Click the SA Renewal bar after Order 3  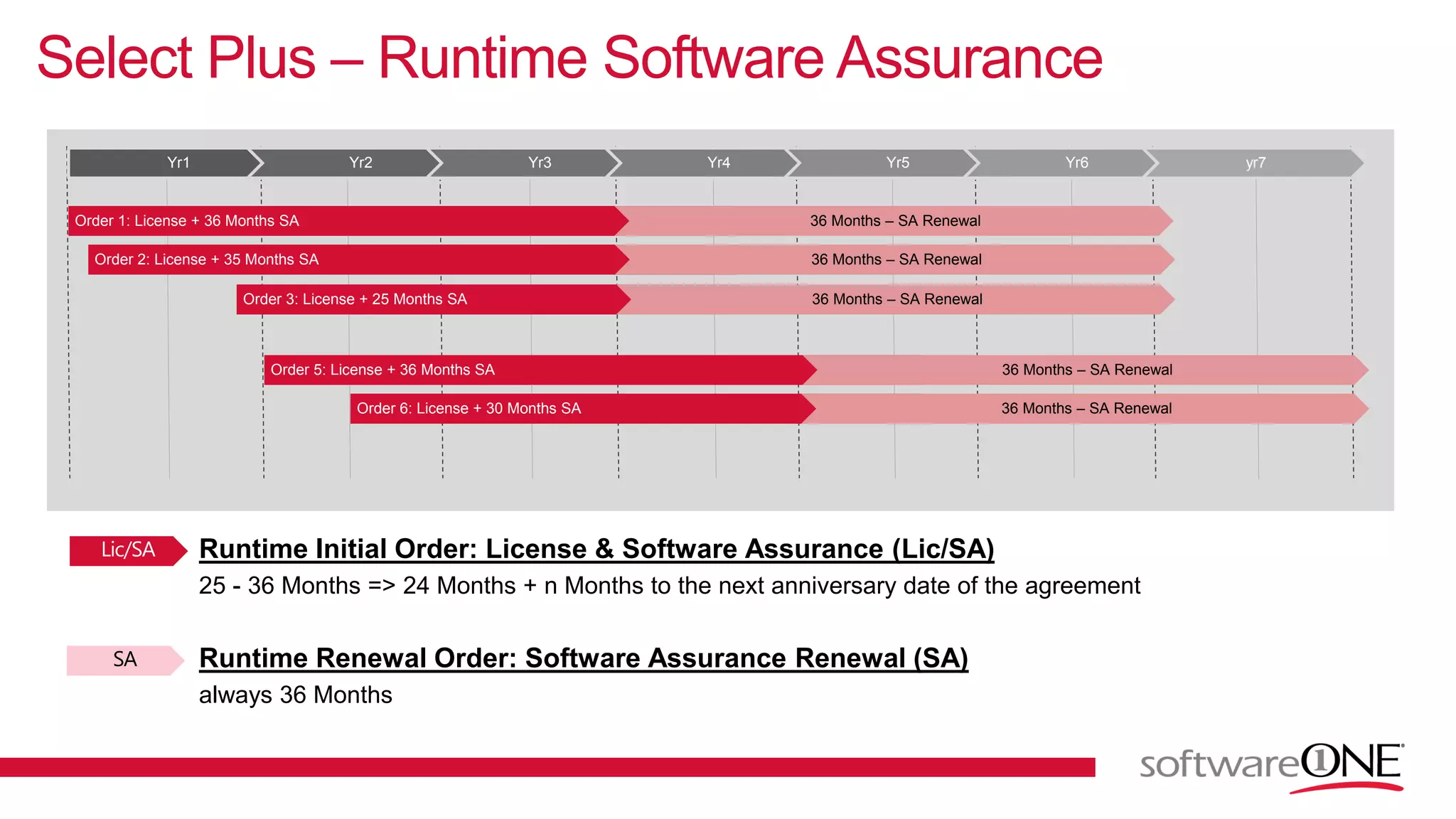click(x=897, y=299)
